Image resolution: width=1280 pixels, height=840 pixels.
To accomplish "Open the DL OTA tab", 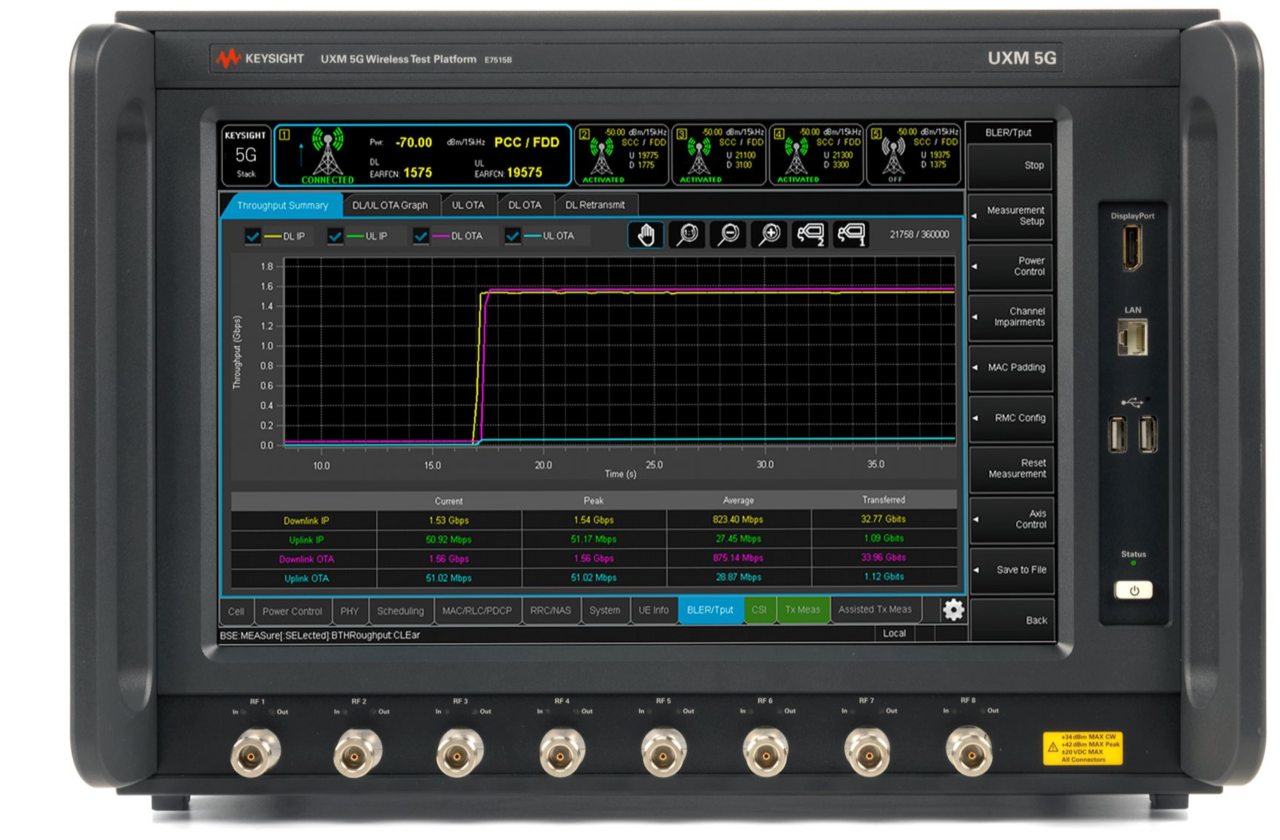I will coord(524,205).
